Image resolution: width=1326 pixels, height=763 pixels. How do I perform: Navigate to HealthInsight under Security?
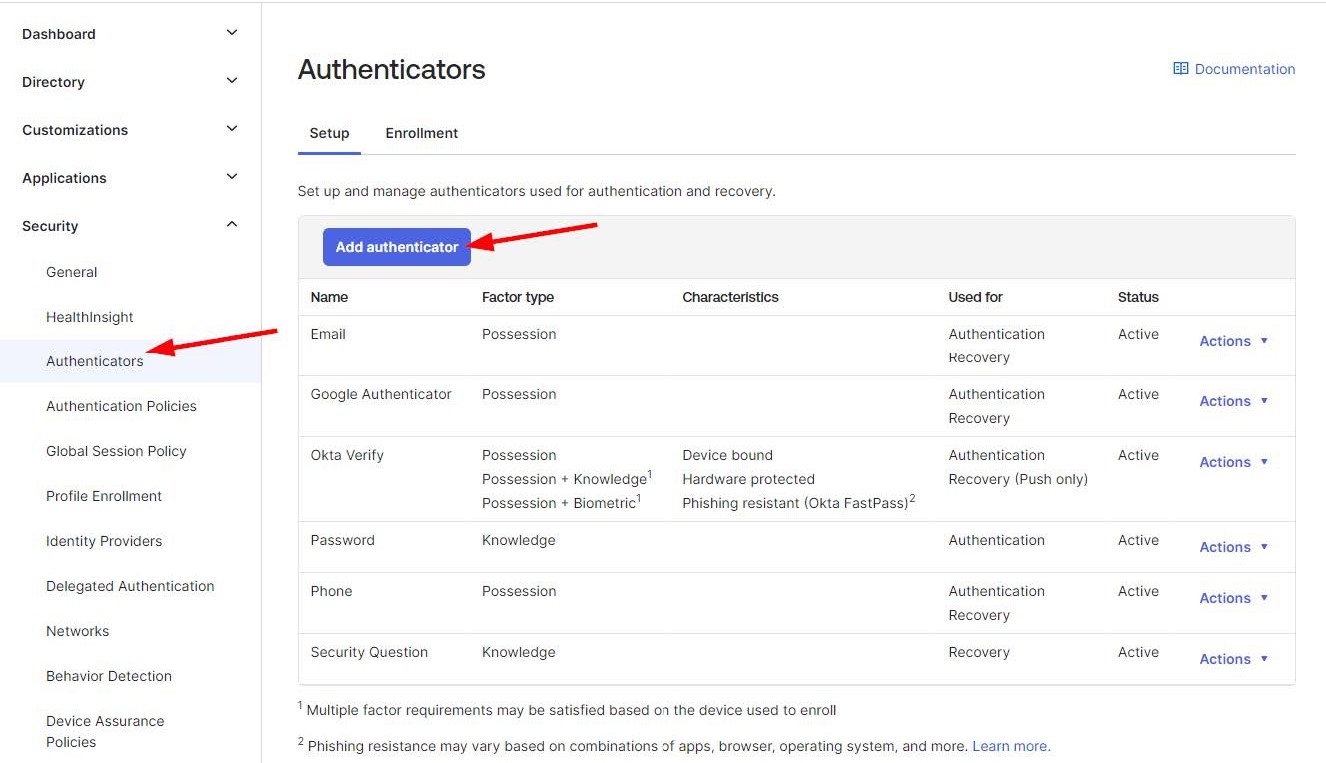coord(89,317)
